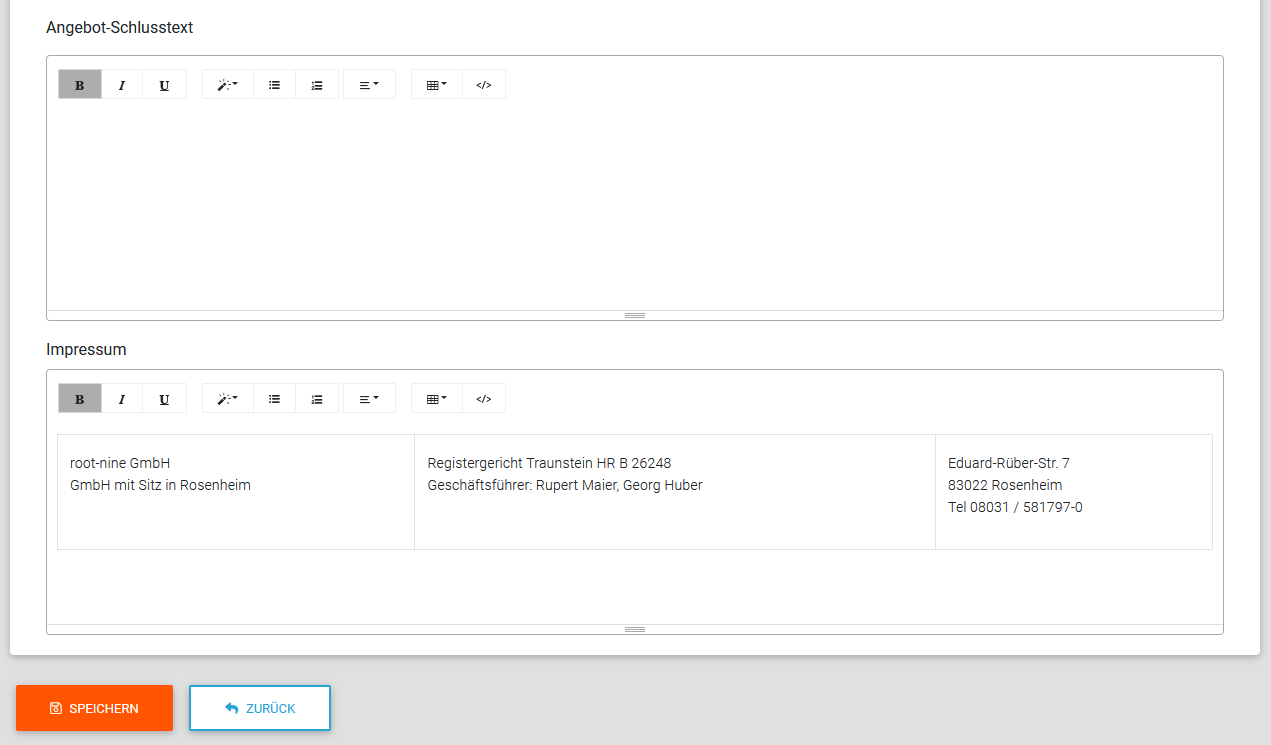Insert unordered list in Angebot-Schlusstext editor
This screenshot has width=1271, height=745.
[x=274, y=85]
